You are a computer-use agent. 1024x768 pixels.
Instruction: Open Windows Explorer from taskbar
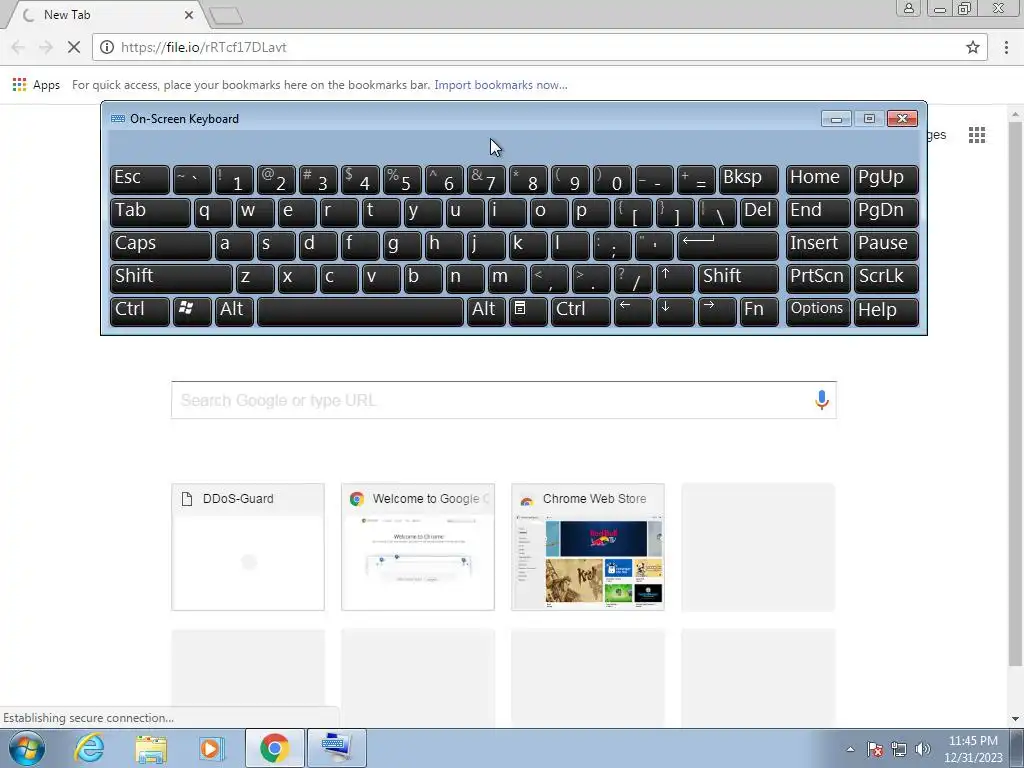151,748
